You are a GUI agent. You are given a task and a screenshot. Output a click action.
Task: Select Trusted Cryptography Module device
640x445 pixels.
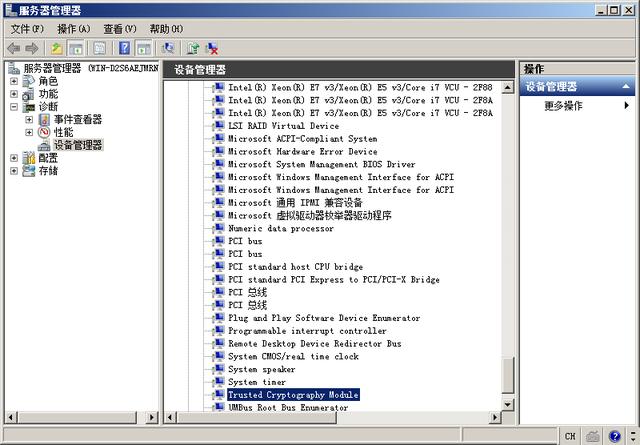[x=293, y=395]
